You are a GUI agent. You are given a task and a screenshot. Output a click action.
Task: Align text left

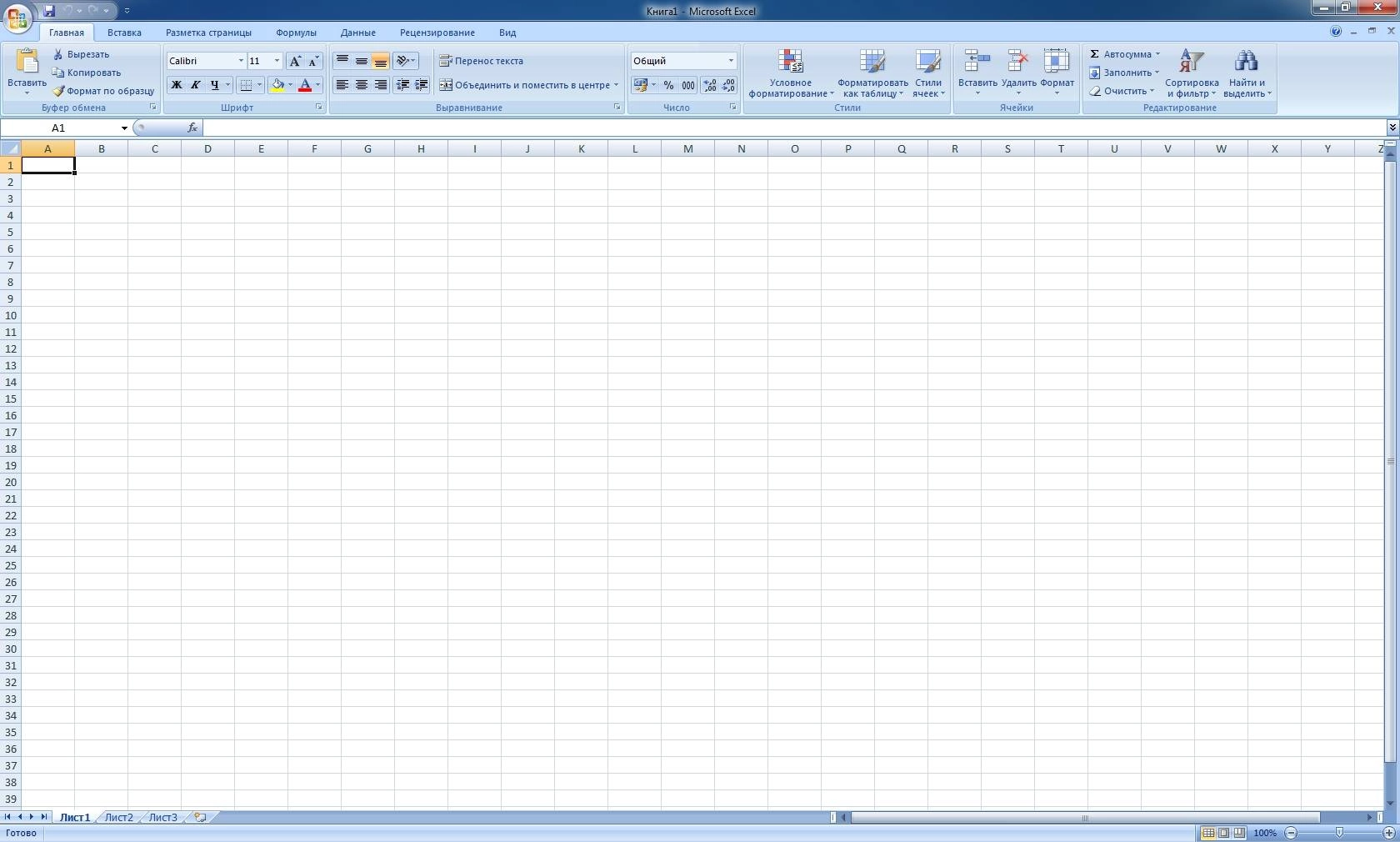(342, 85)
